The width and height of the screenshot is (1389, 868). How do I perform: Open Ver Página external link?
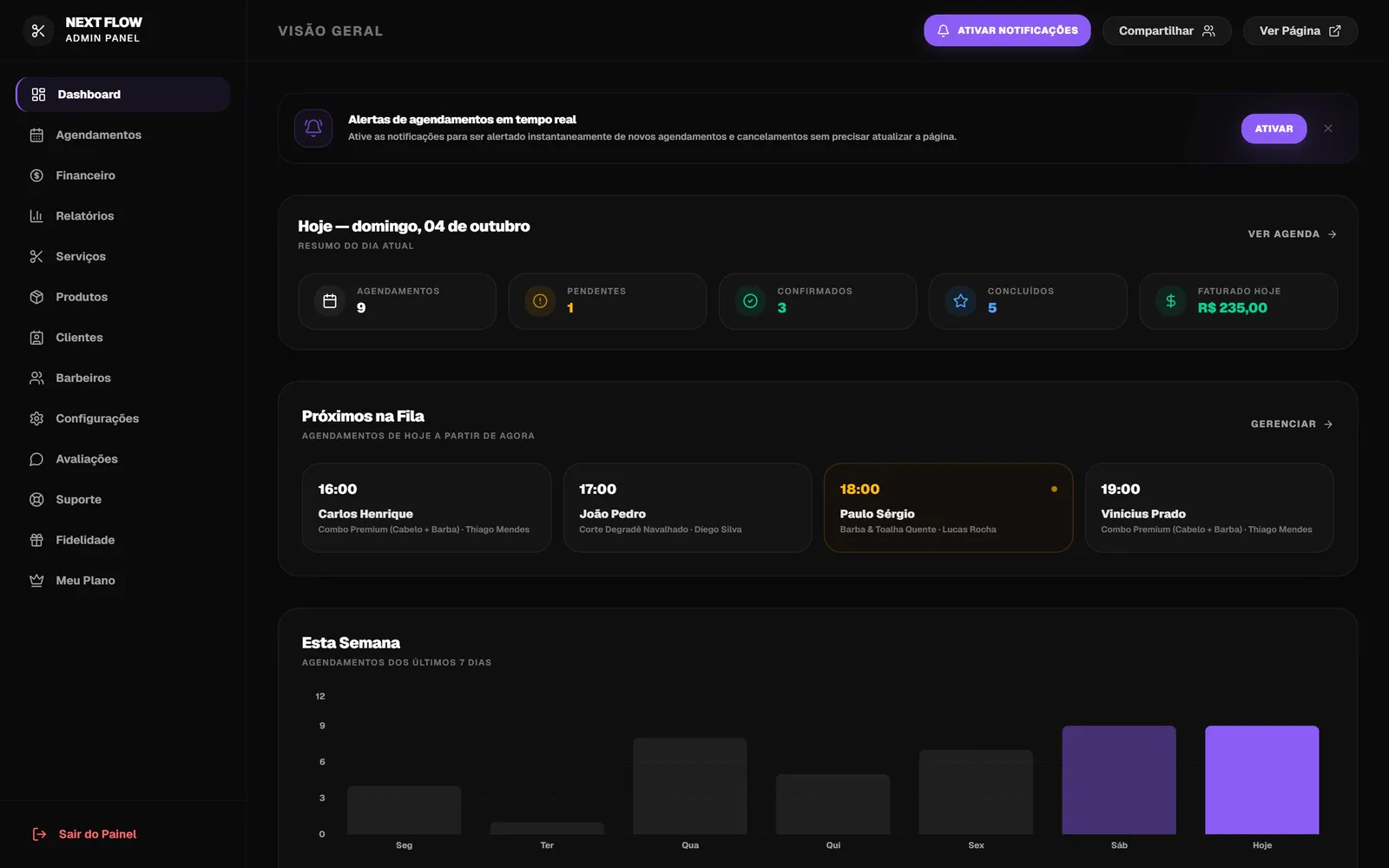tap(1300, 30)
